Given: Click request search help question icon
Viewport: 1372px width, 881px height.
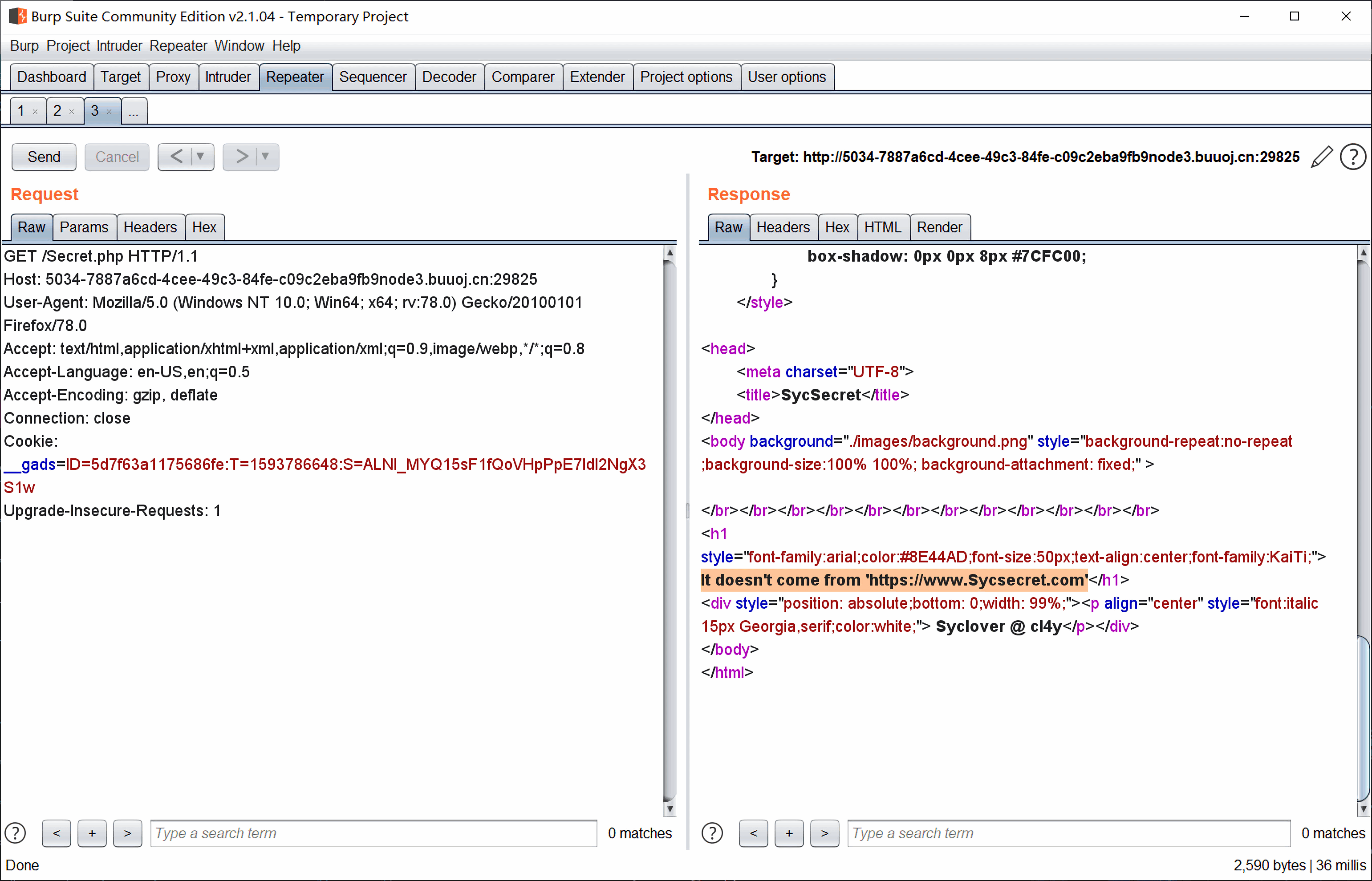Looking at the screenshot, I should pos(16,833).
